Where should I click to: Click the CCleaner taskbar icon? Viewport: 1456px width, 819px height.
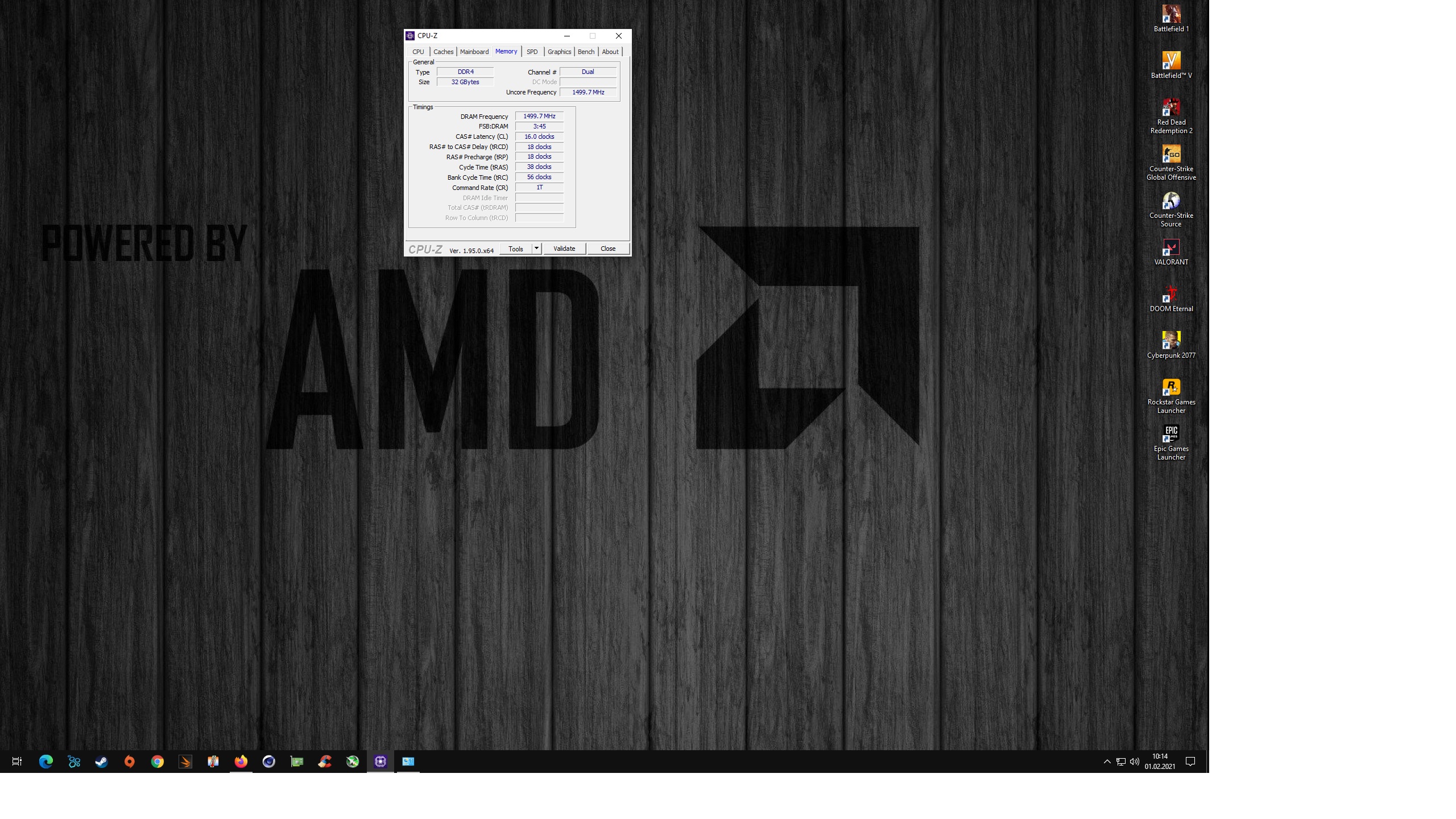[x=325, y=762]
